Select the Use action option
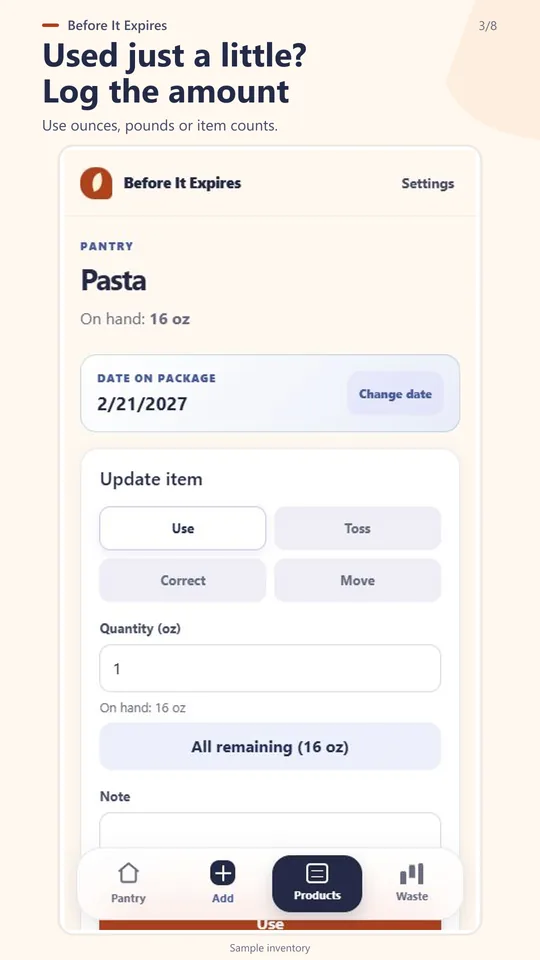This screenshot has width=540, height=960. (x=182, y=528)
